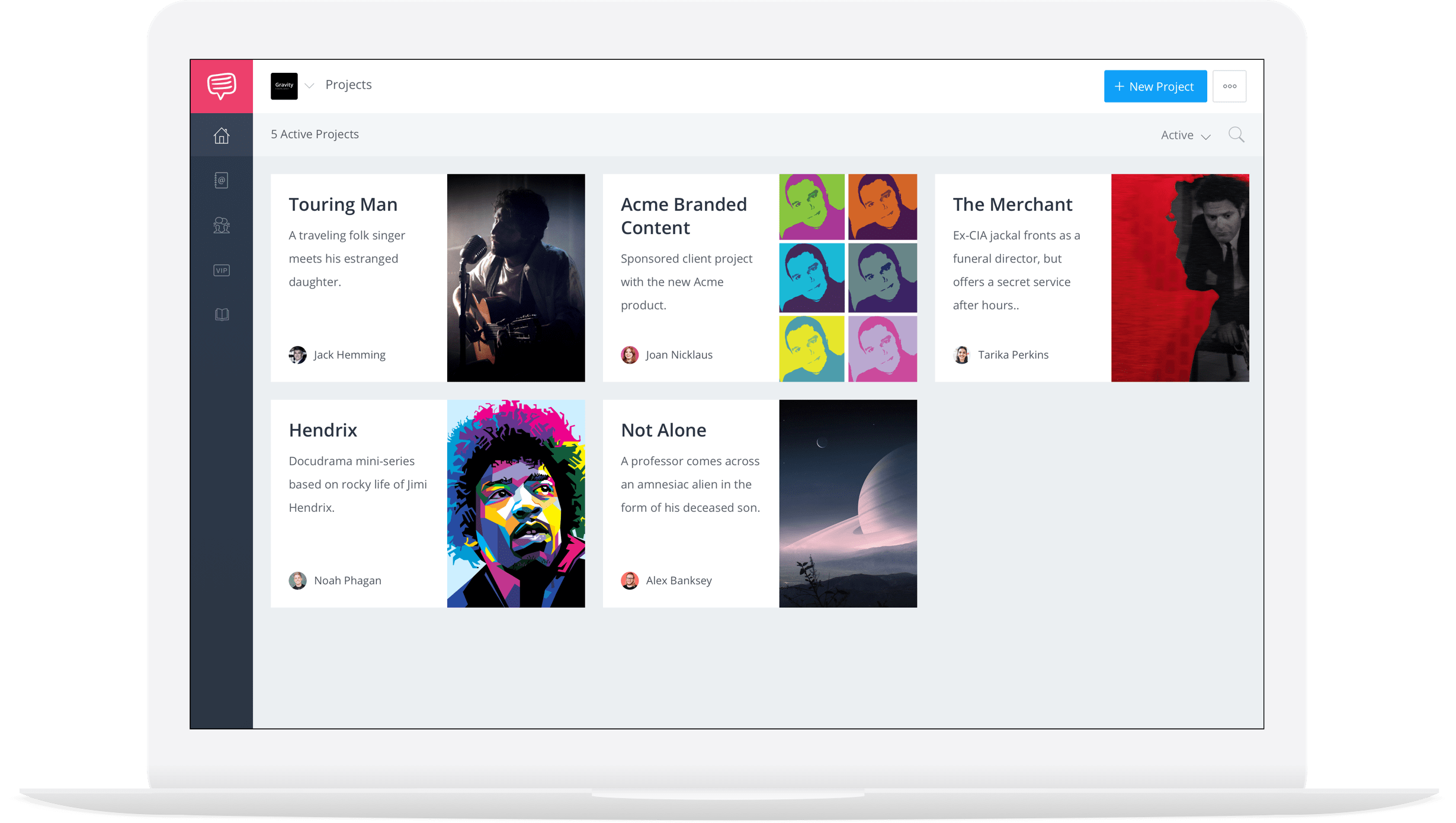1456x823 pixels.
Task: Click the '+ New Project' button
Action: tap(1155, 86)
